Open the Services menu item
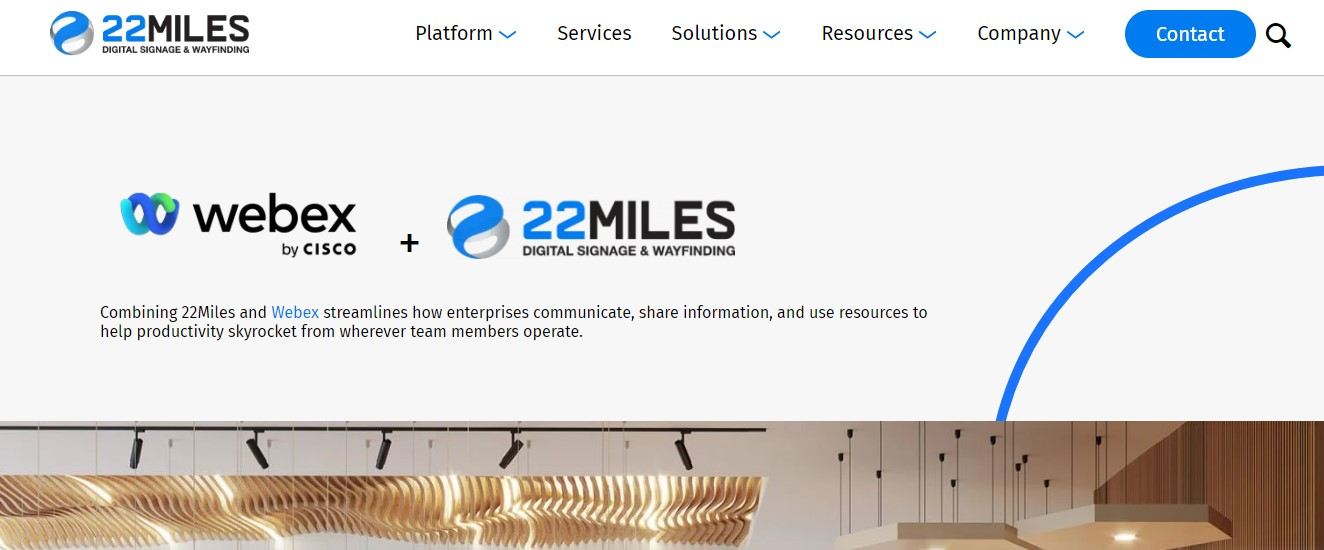 [x=594, y=33]
